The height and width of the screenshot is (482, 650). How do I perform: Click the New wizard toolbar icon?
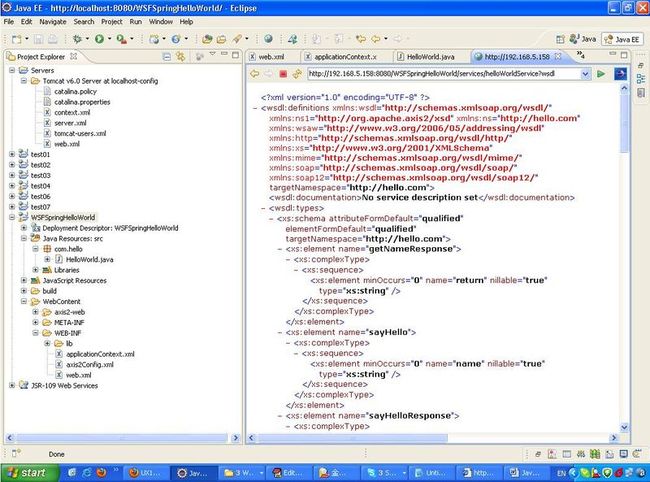coord(17,39)
